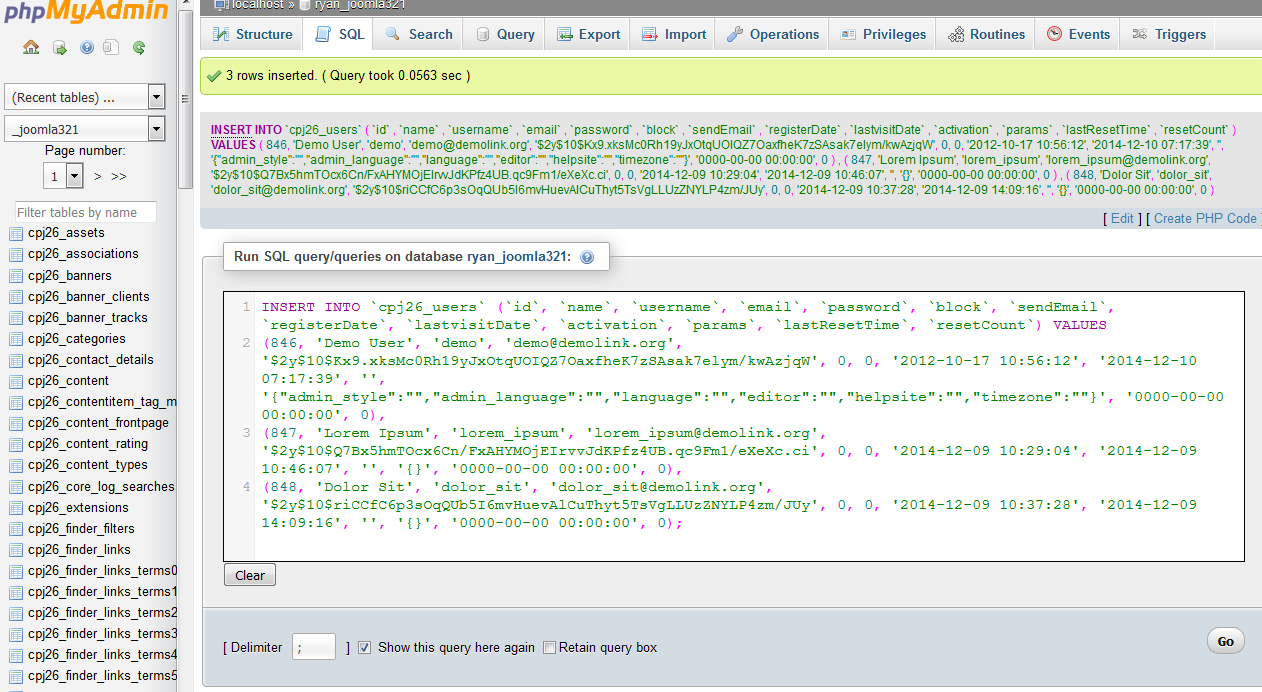
Task: Switch to the Structure tab
Action: point(252,34)
